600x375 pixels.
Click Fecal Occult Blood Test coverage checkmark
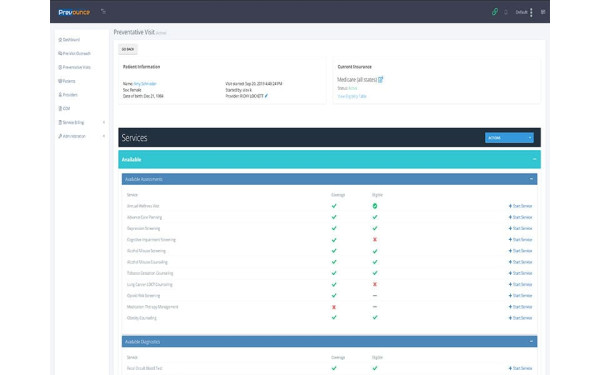point(334,368)
